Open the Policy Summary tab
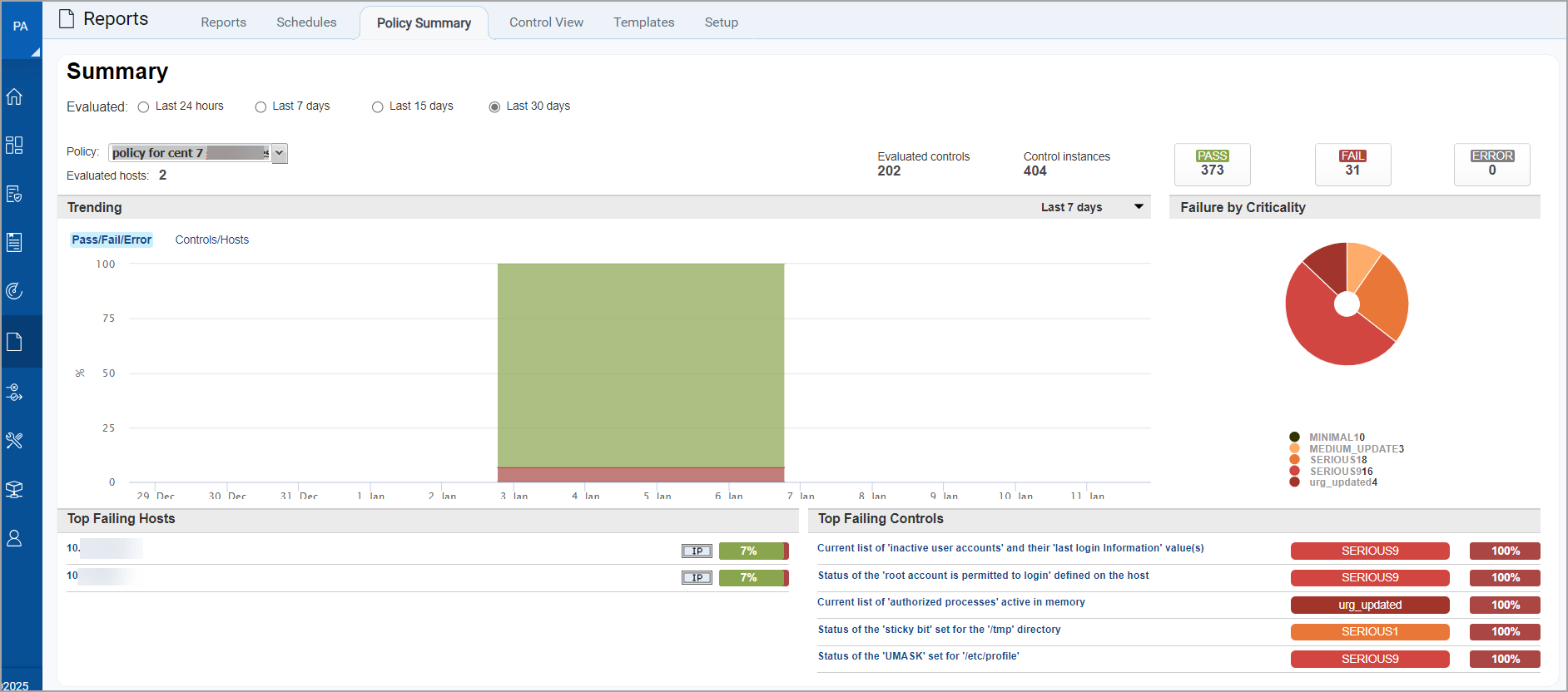This screenshot has width=1568, height=692. pos(424,23)
